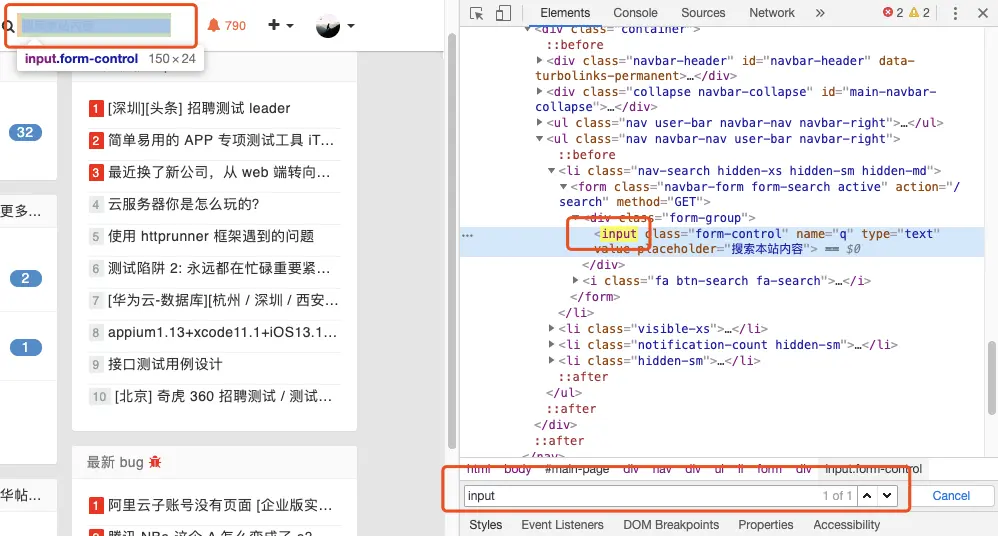
Task: Close the DevTools panel
Action: point(983,13)
